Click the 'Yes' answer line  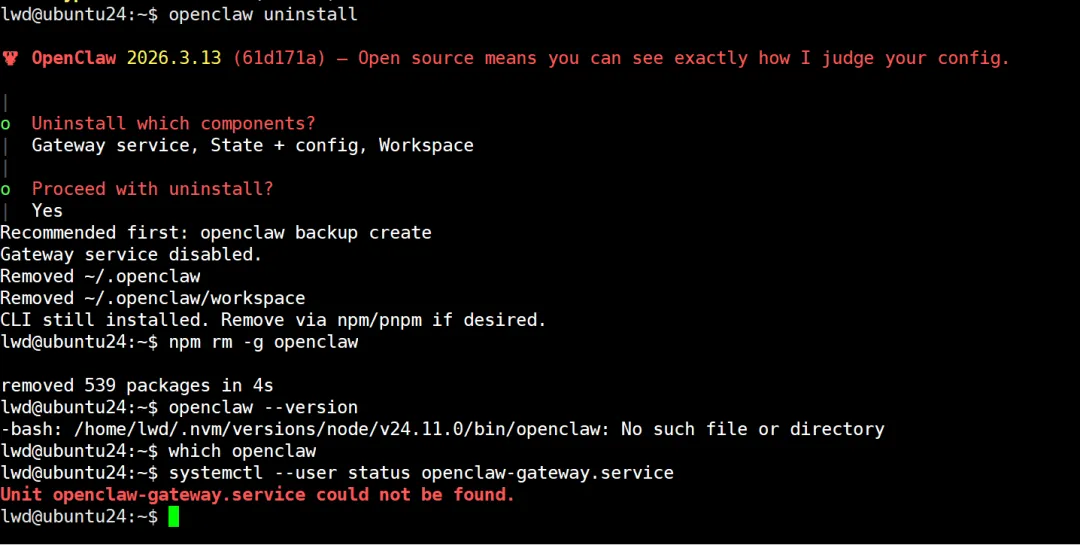[x=47, y=210]
